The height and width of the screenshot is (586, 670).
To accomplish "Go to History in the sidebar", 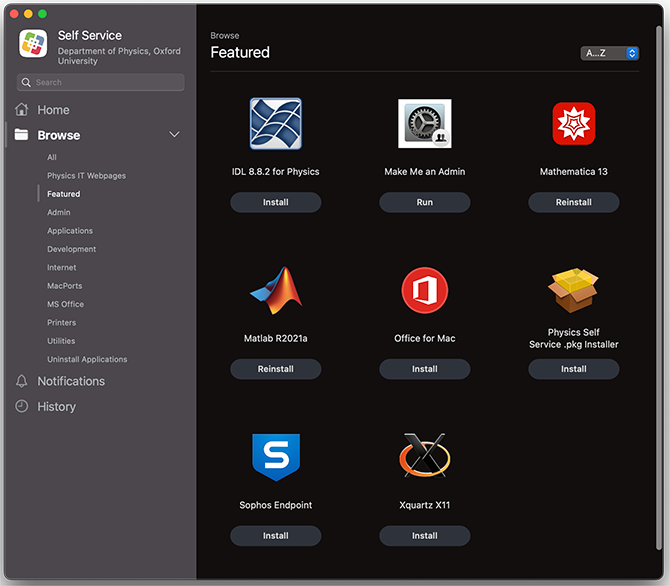I will click(x=56, y=407).
